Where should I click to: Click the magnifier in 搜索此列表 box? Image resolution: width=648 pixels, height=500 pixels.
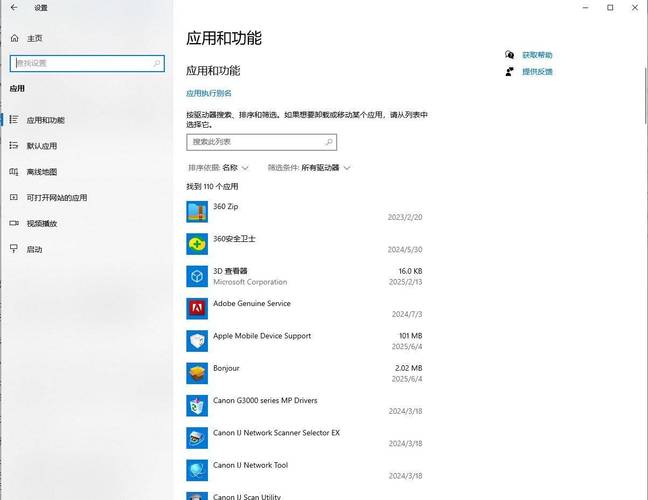coord(329,142)
